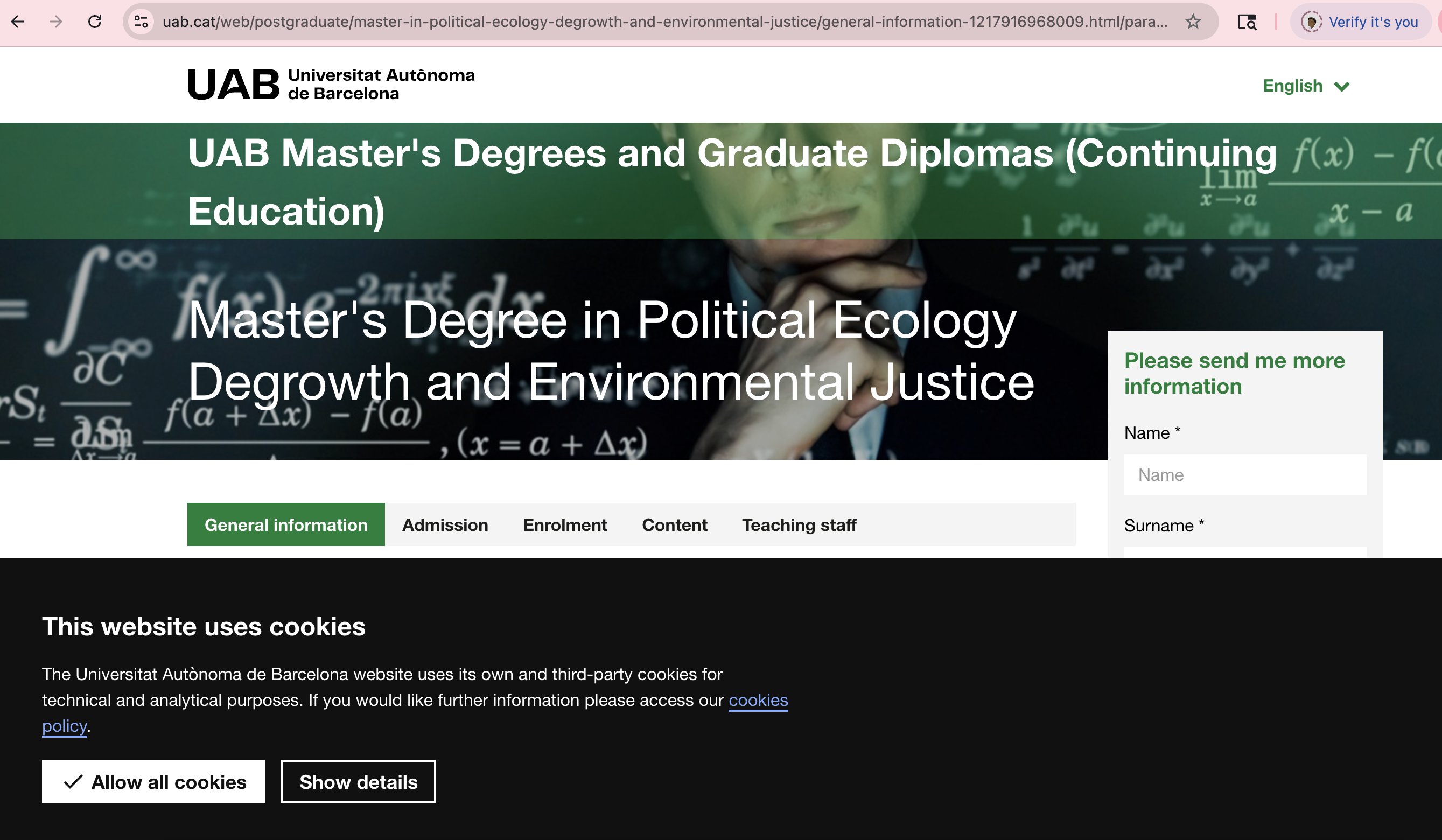This screenshot has height=840, width=1442.
Task: Click the browser forward arrow
Action: click(55, 22)
